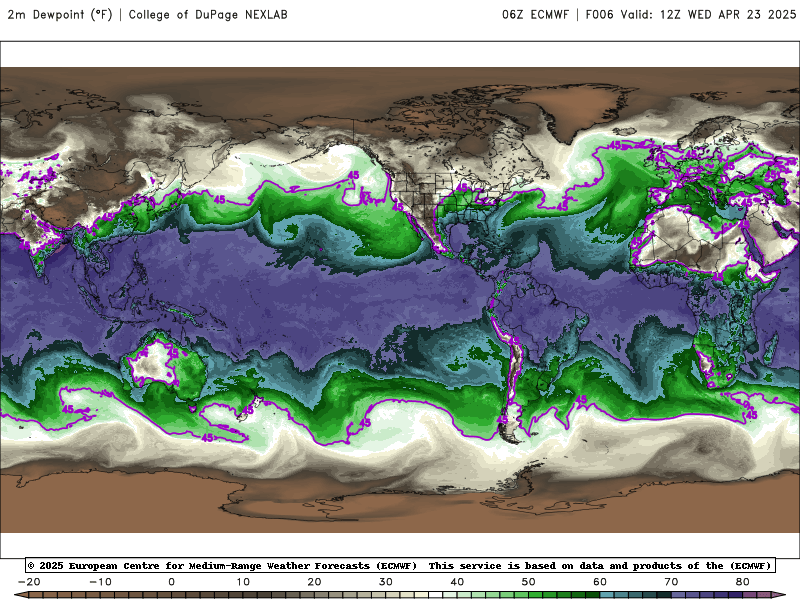This screenshot has width=800, height=600.
Task: Click the "2m Dewpoint (°F)" title text
Action: pyautogui.click(x=60, y=14)
